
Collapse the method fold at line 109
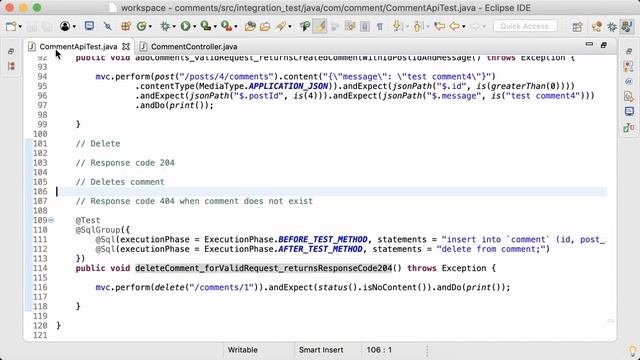(51, 220)
